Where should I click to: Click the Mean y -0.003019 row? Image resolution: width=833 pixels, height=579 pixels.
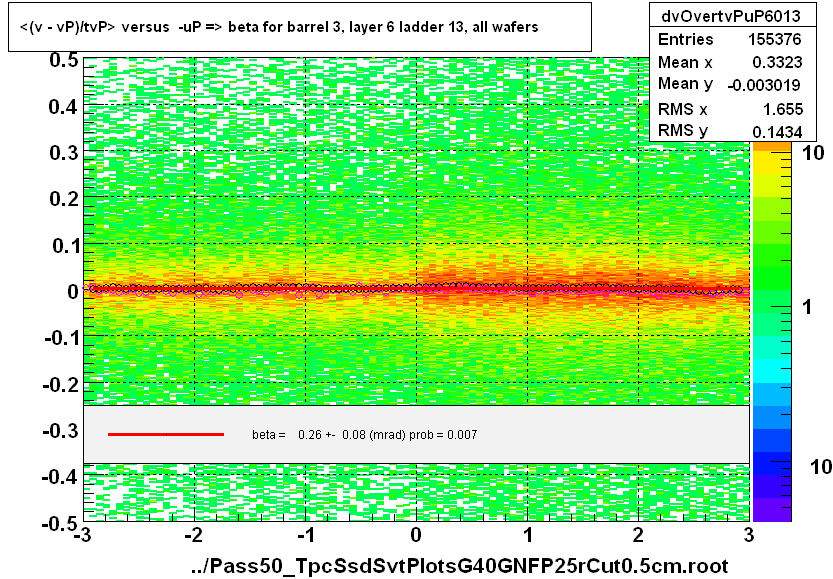(729, 84)
